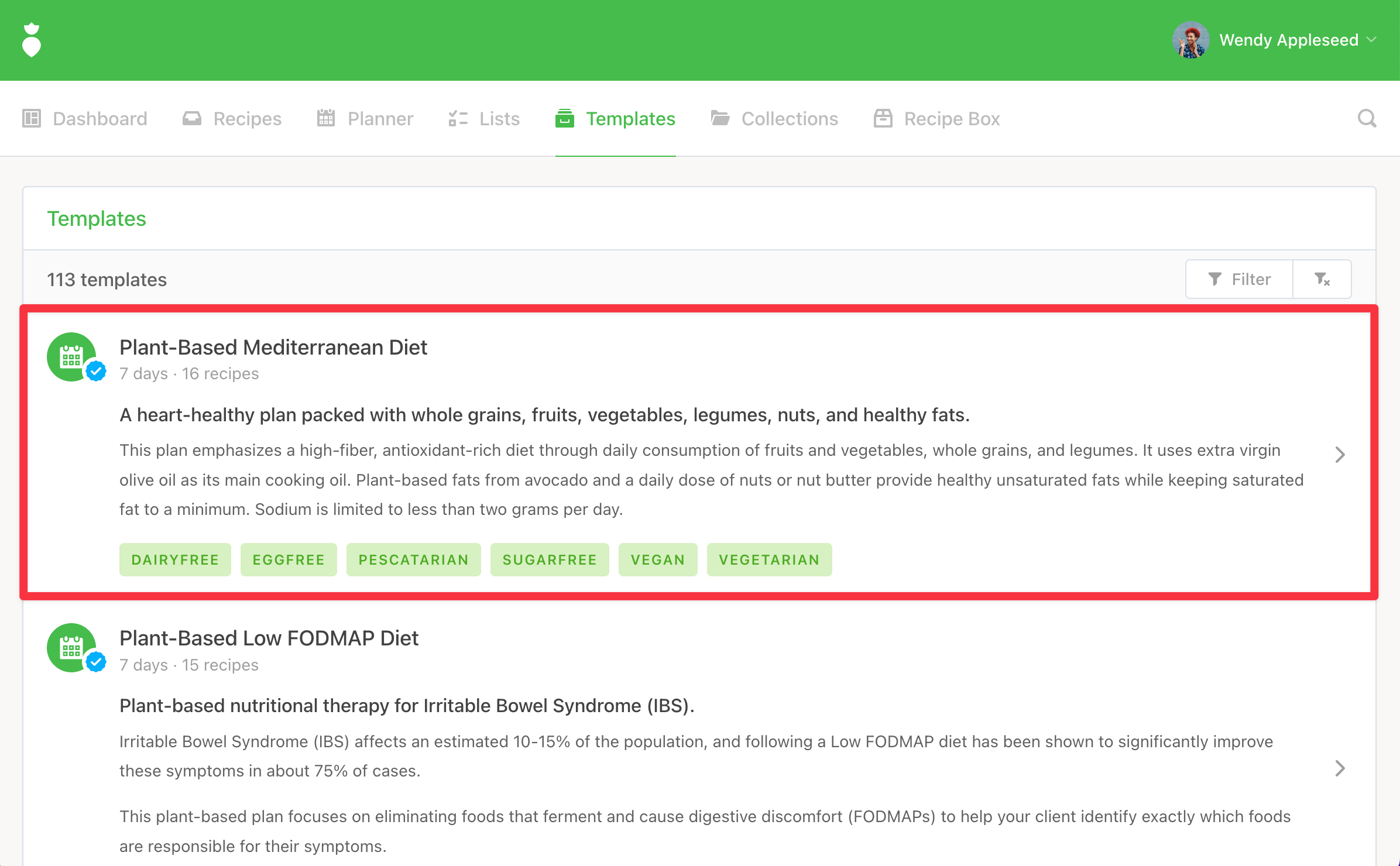The height and width of the screenshot is (866, 1400).
Task: Open the Collections tab
Action: (x=774, y=119)
